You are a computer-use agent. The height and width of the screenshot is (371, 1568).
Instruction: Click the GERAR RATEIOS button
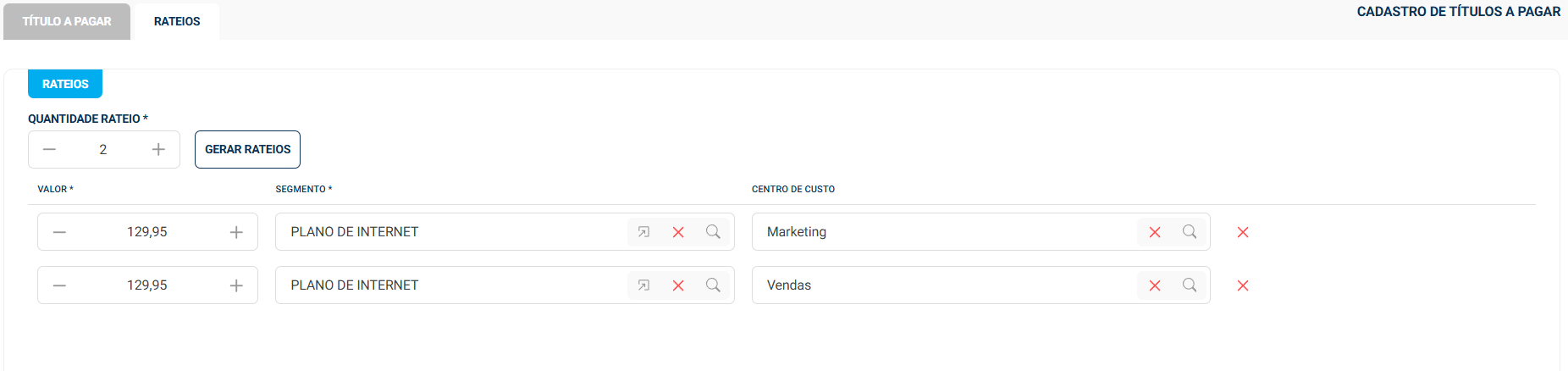point(247,150)
